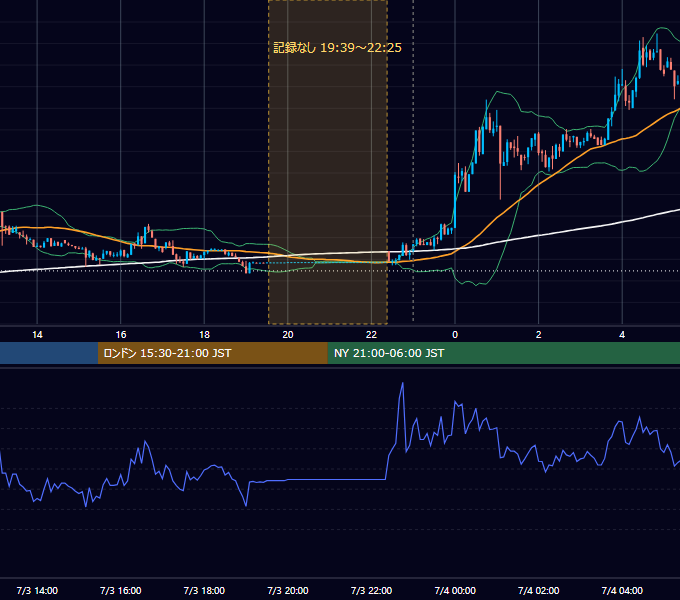Click the blue session bar before London
The image size is (680, 600).
[x=49, y=353]
